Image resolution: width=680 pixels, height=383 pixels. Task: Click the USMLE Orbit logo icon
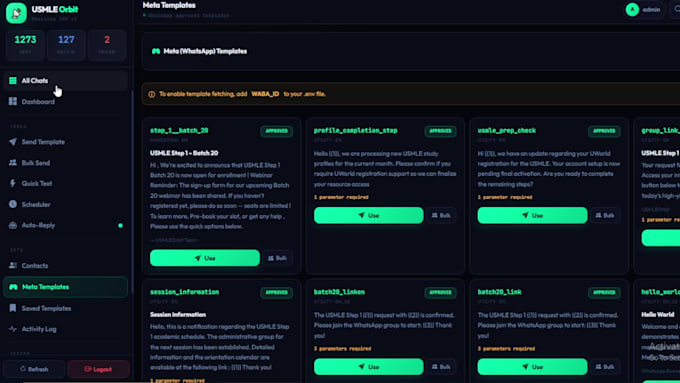16,13
